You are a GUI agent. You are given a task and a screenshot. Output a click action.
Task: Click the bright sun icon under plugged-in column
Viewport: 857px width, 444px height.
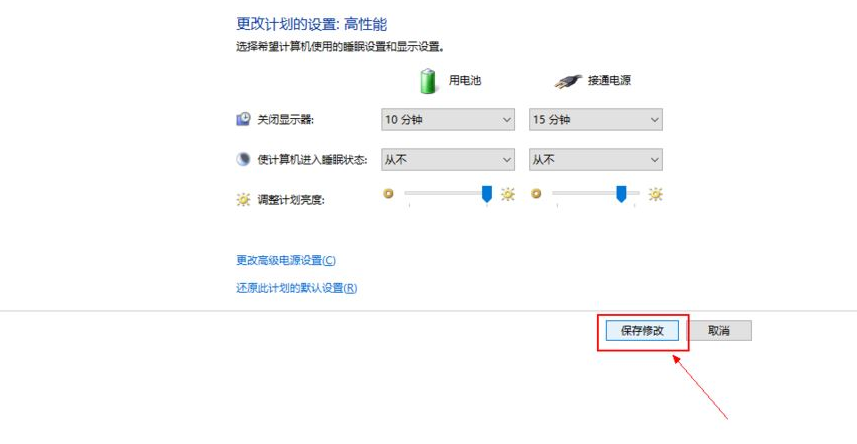(x=655, y=194)
